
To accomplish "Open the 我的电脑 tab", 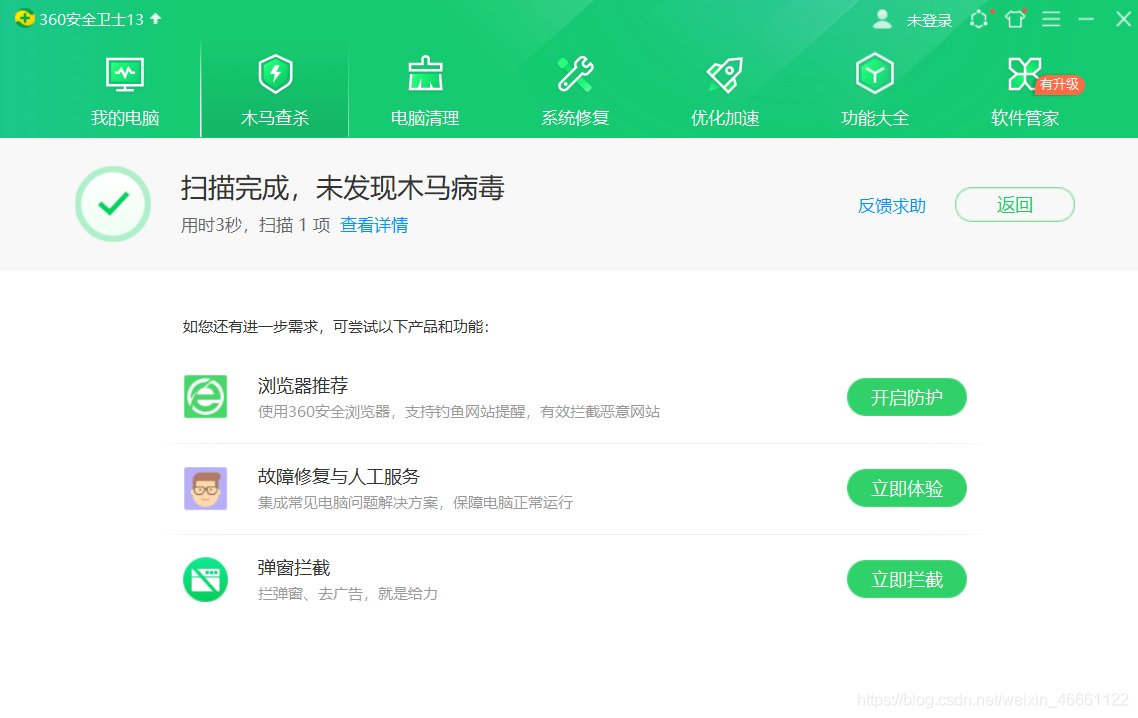I will (x=125, y=91).
